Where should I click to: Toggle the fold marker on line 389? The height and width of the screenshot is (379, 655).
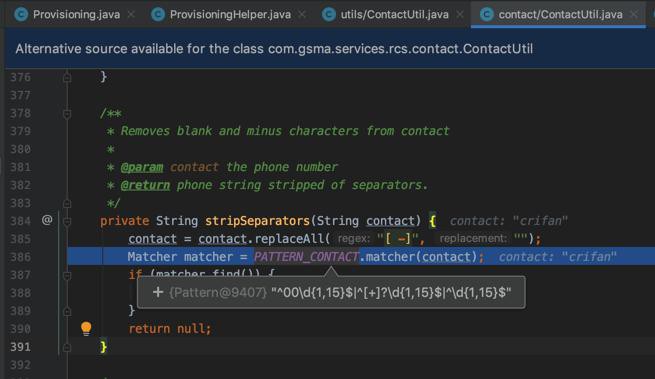pyautogui.click(x=67, y=311)
